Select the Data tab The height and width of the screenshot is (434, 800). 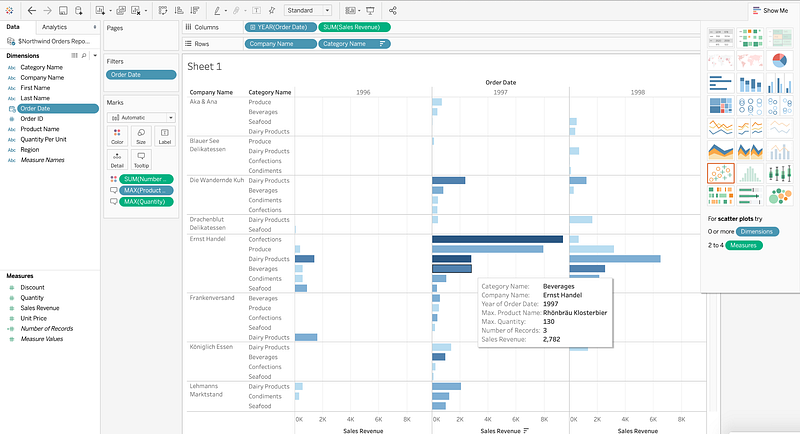pos(14,27)
